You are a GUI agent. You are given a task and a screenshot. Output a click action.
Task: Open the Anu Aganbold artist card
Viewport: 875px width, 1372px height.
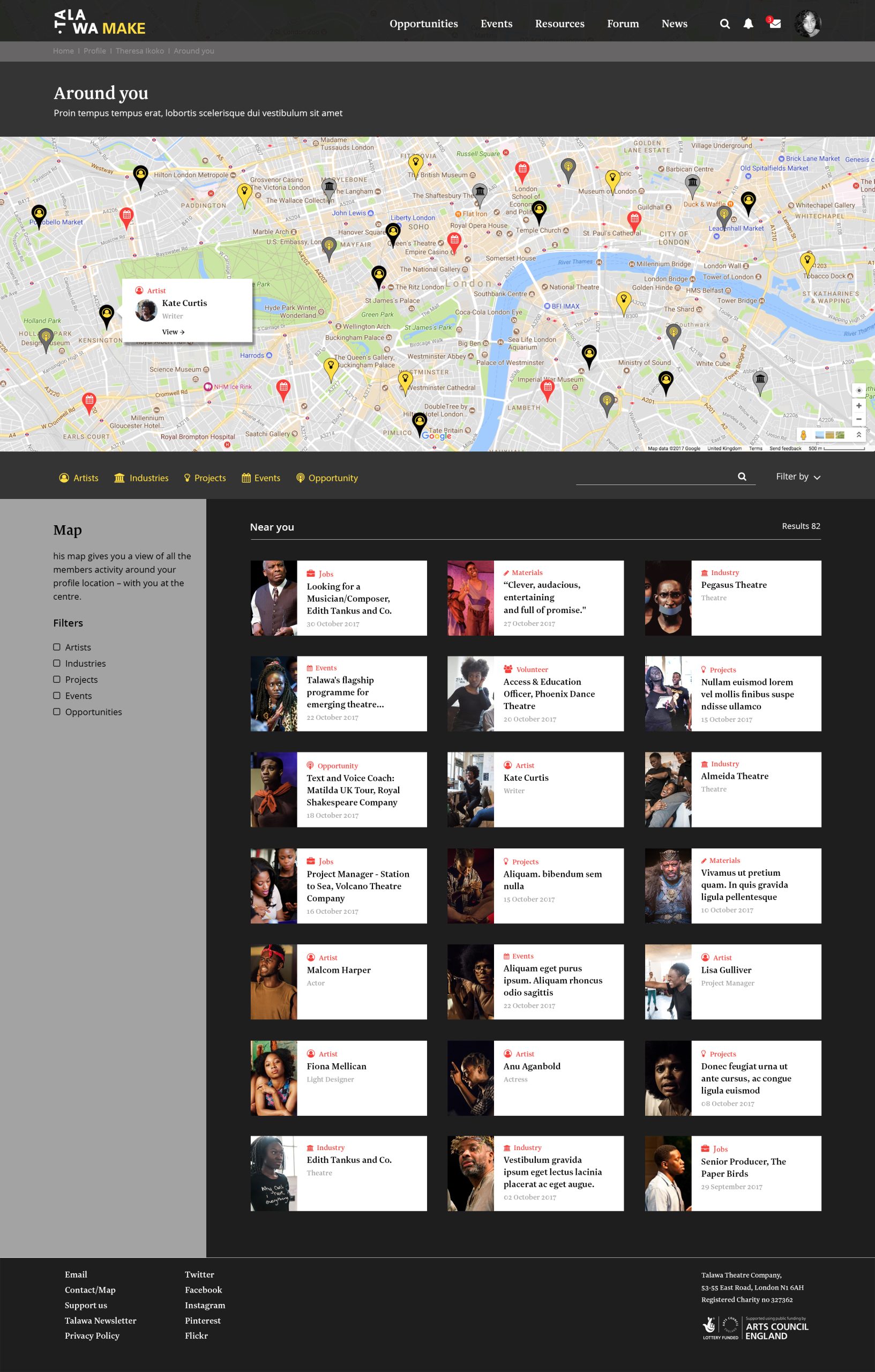[535, 1078]
